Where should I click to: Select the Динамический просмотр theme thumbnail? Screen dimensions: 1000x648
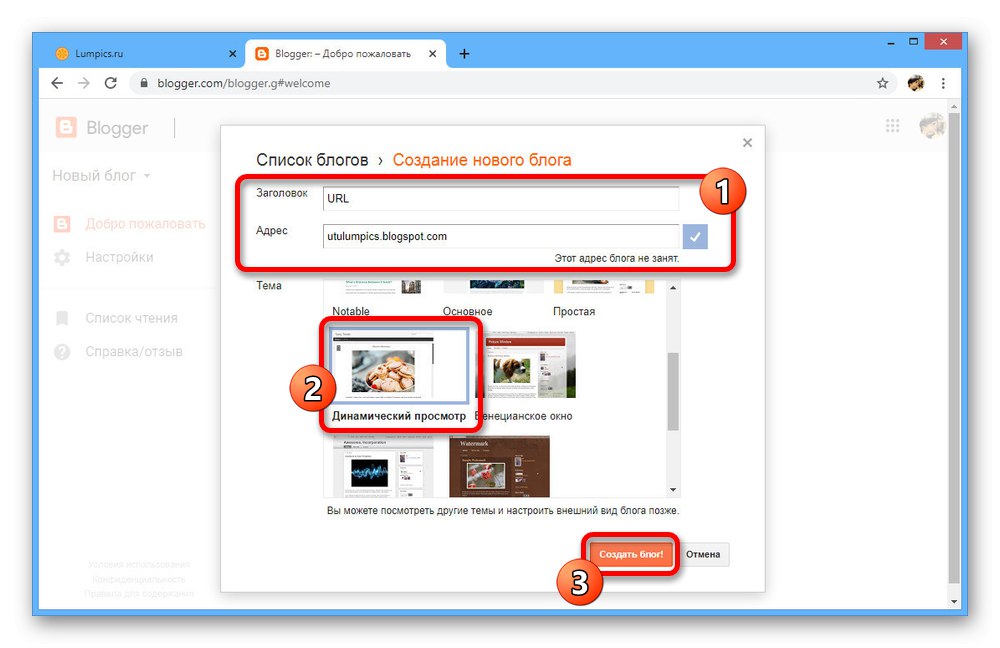(399, 365)
